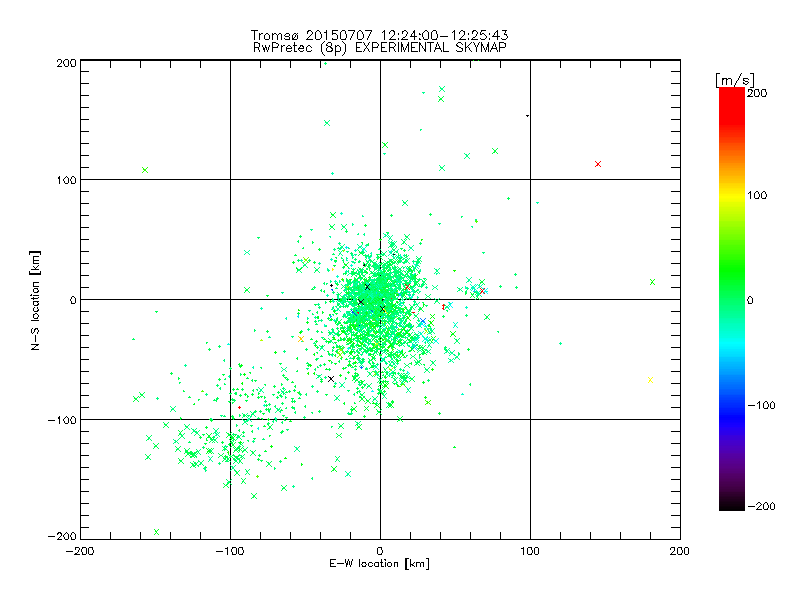Pick the yellow band of the colorbar
This screenshot has width=800, height=600.
coord(732,196)
